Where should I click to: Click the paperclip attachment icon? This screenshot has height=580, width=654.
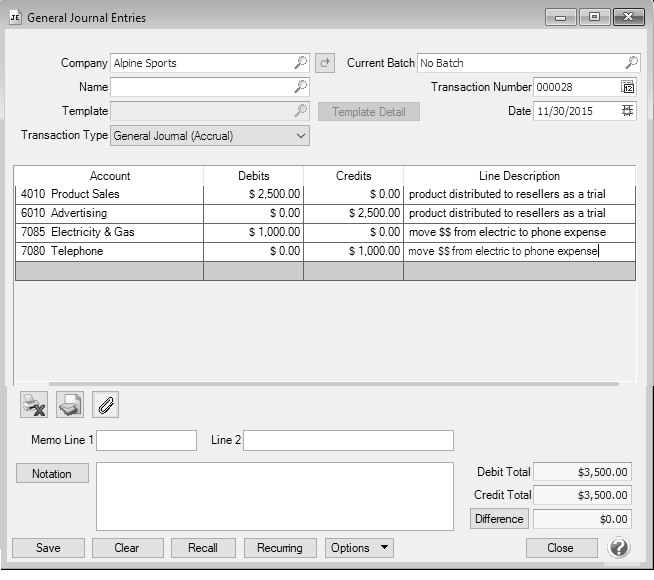click(x=105, y=405)
